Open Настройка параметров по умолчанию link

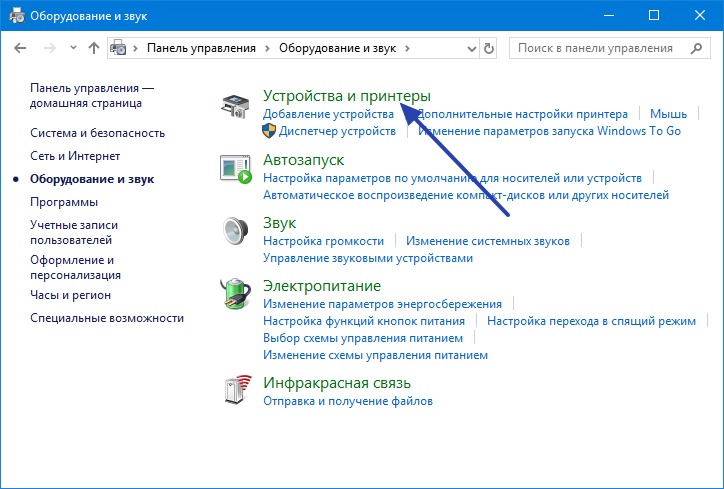point(452,178)
